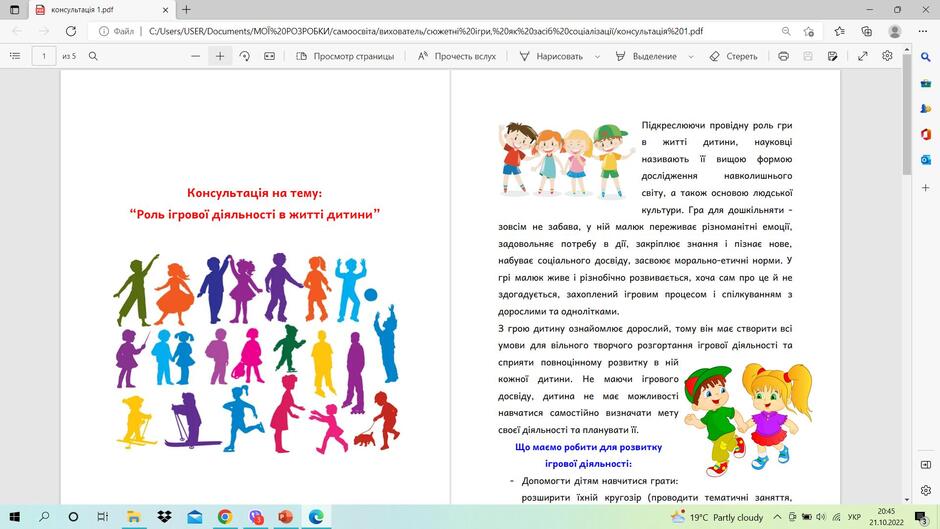Image resolution: width=940 pixels, height=529 pixels.
Task: Select the консультація 1.pdf tab
Action: coord(102,10)
